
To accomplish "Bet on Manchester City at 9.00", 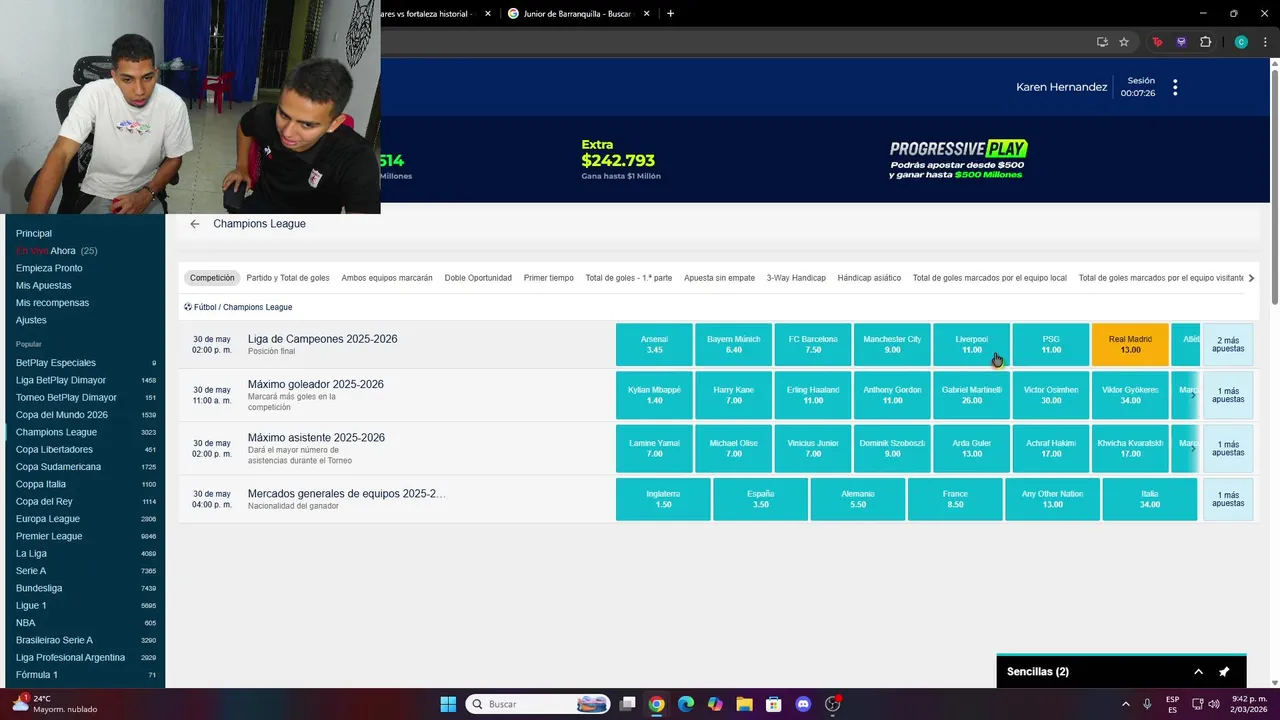I will [x=892, y=345].
